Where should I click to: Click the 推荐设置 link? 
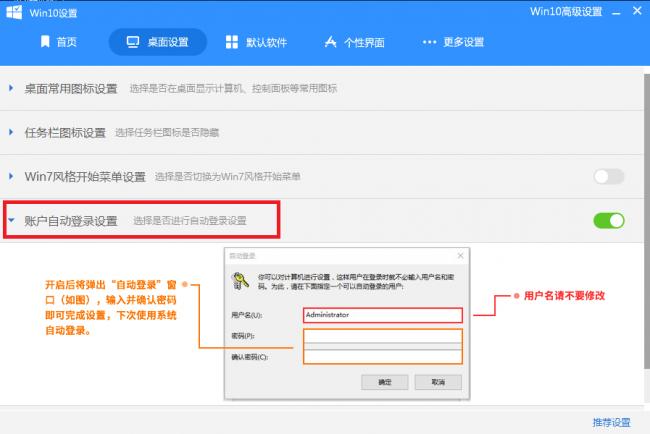[x=611, y=422]
